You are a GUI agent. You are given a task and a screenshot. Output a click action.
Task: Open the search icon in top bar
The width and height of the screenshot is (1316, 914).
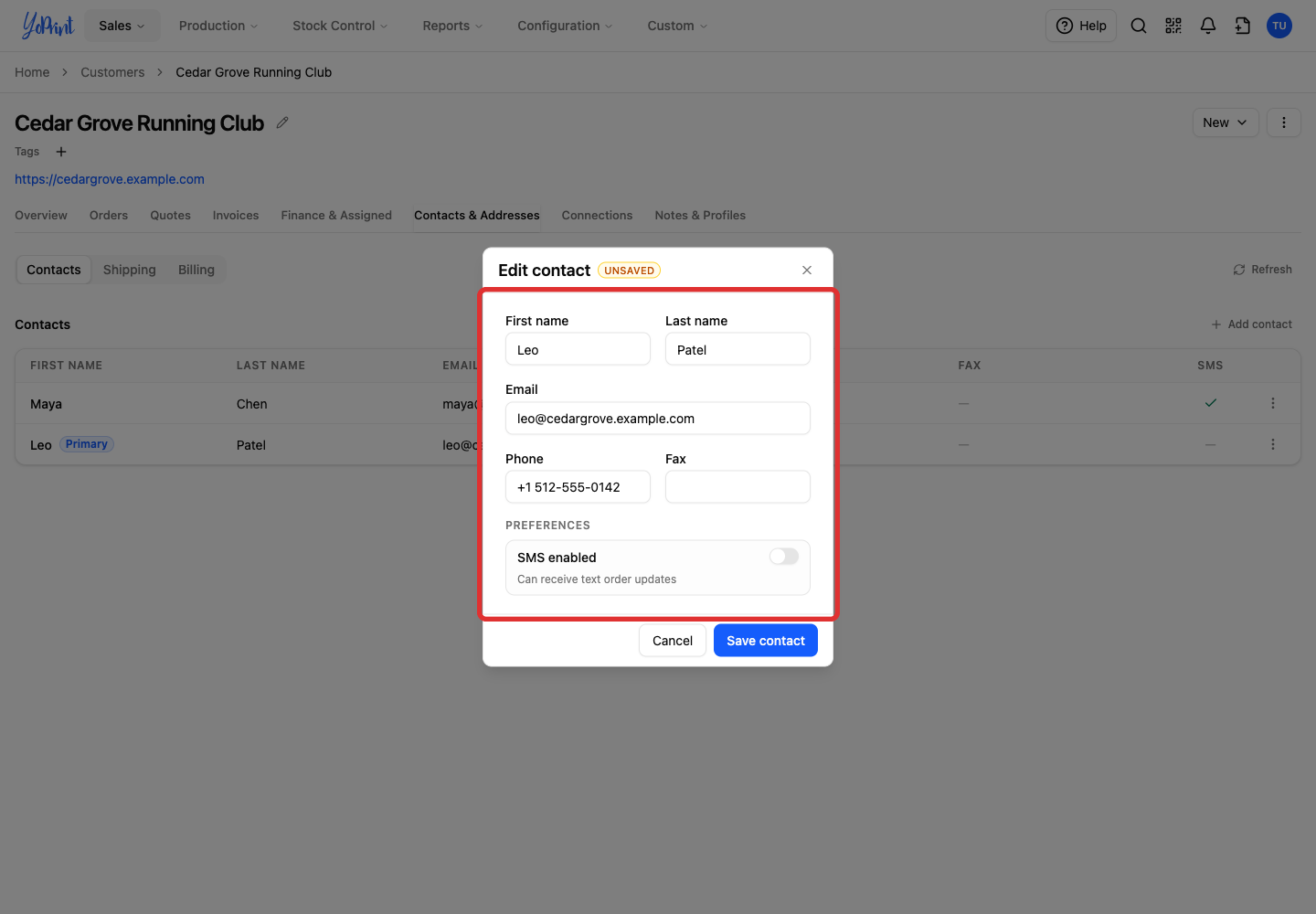[x=1139, y=26]
